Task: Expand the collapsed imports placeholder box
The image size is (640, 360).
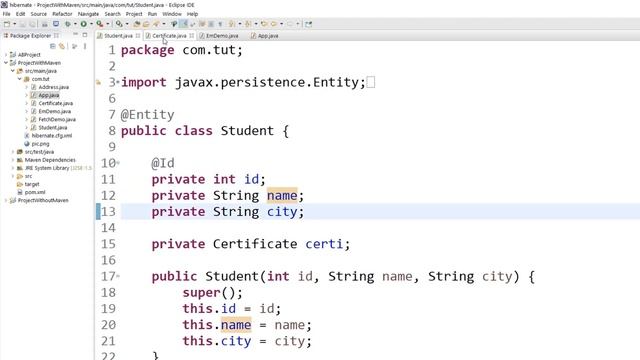Action: pyautogui.click(x=371, y=82)
